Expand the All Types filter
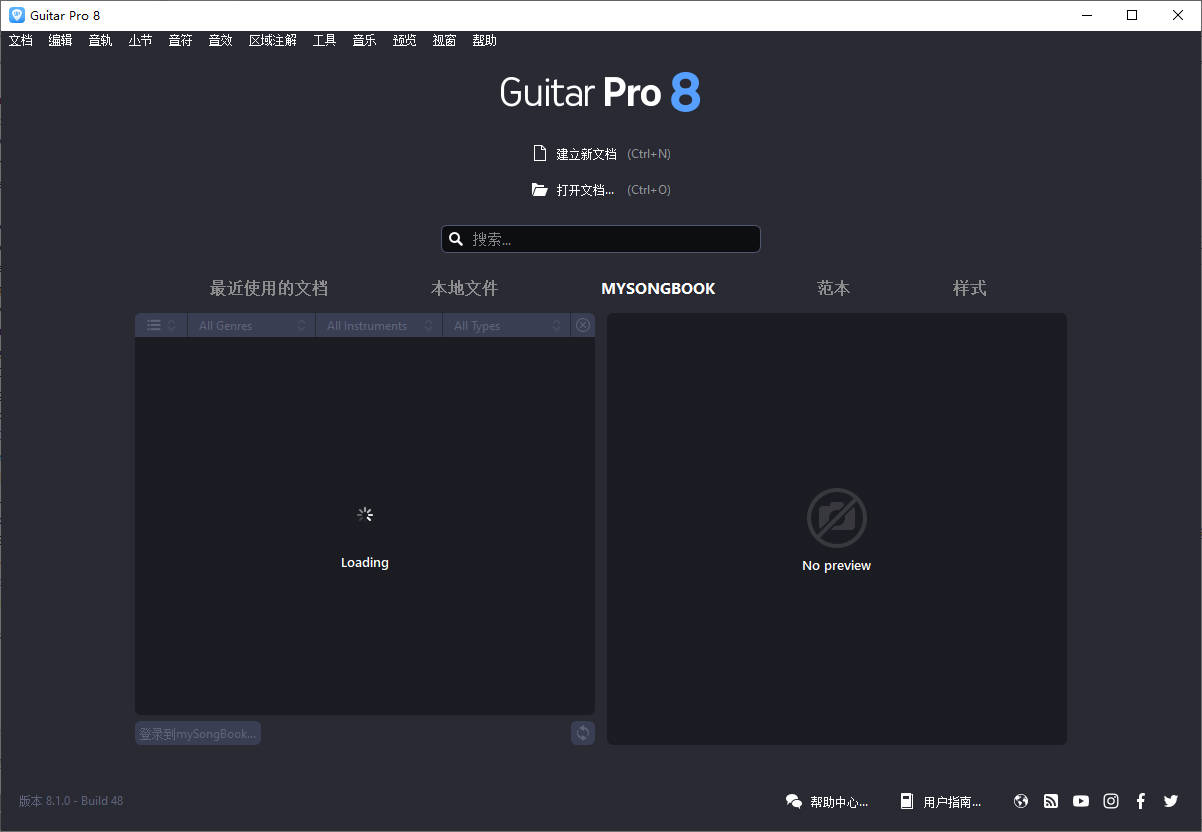This screenshot has height=832, width=1202. [507, 325]
